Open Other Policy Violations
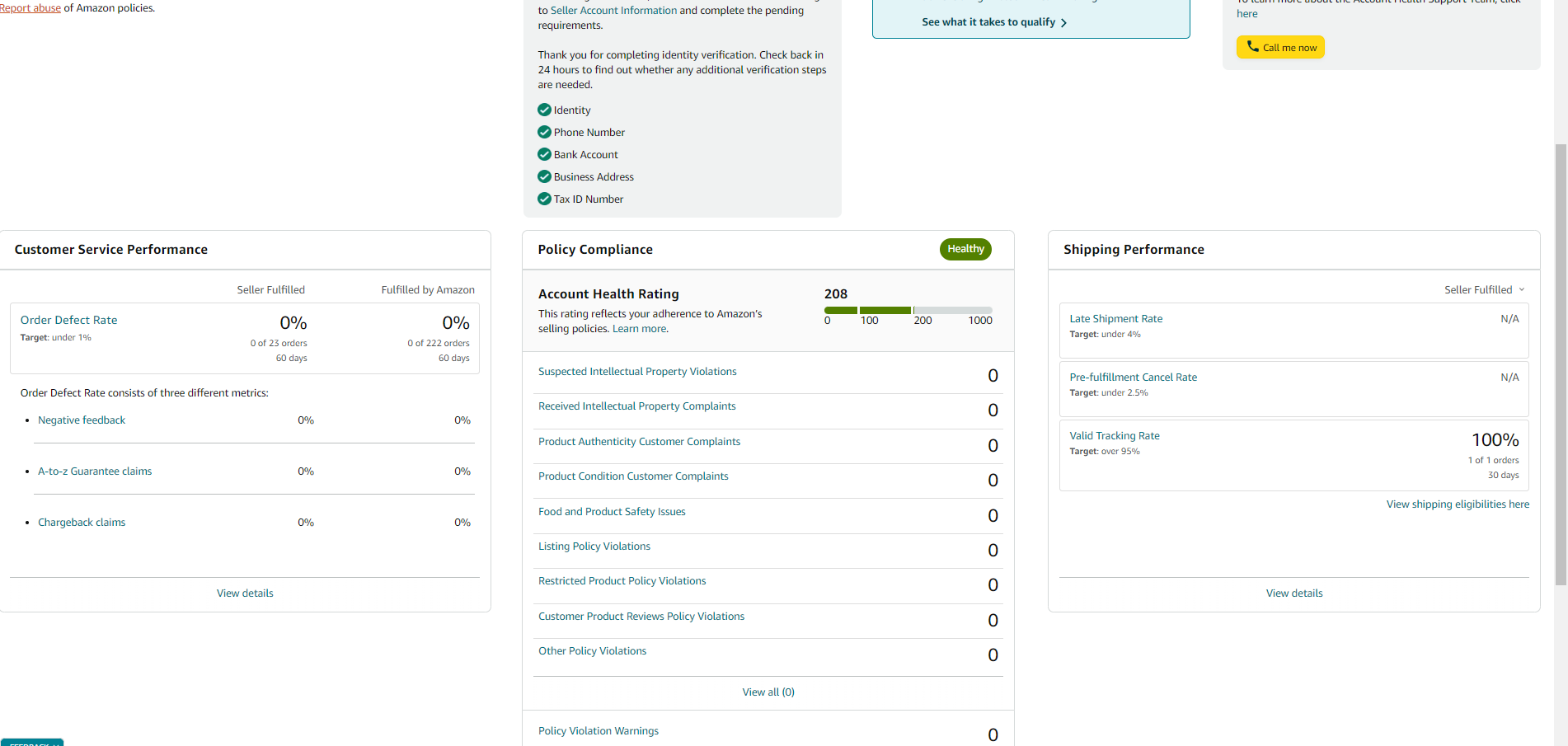This screenshot has height=746, width=1568. (593, 651)
